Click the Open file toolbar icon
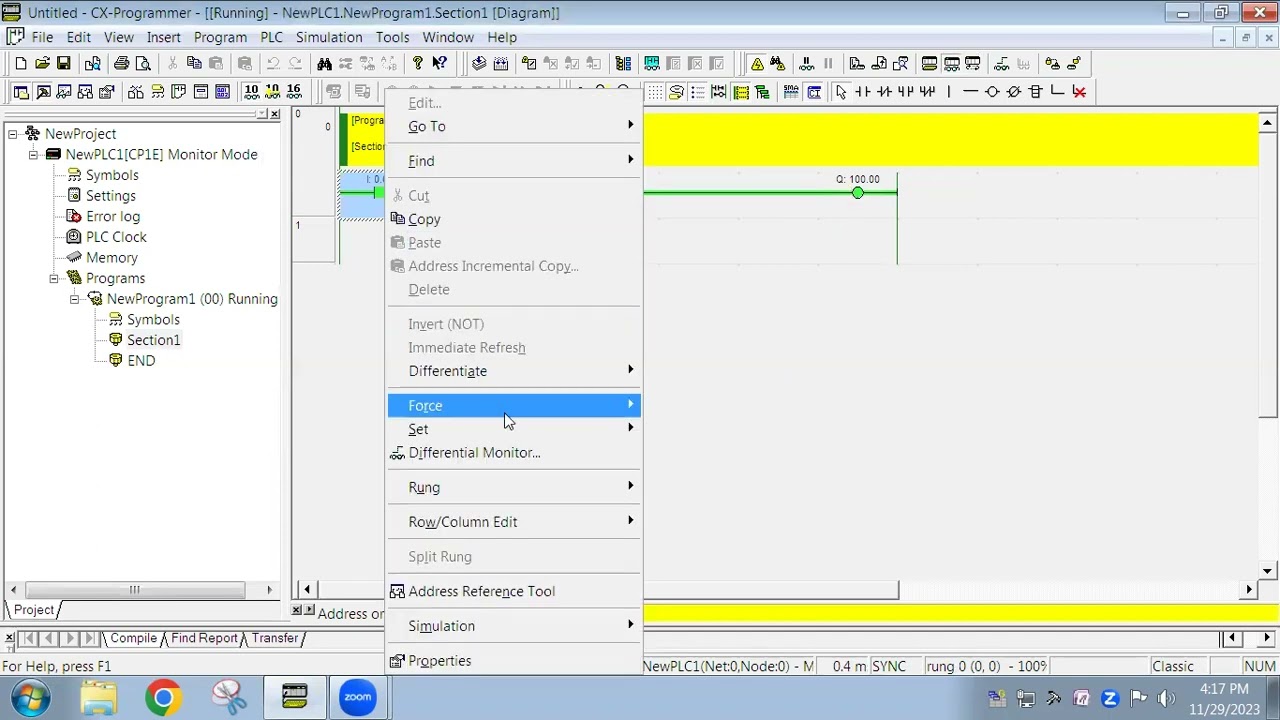The width and height of the screenshot is (1280, 720). 42,64
